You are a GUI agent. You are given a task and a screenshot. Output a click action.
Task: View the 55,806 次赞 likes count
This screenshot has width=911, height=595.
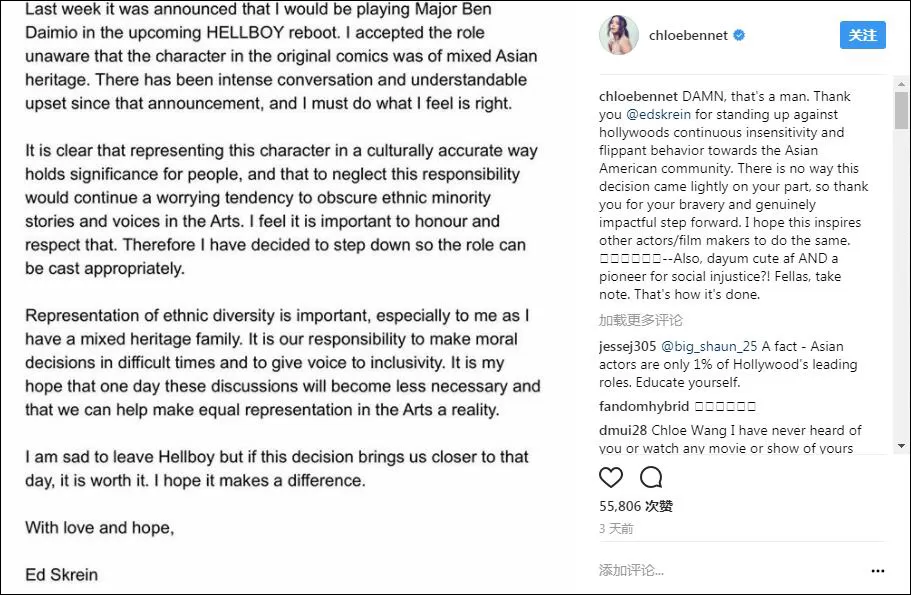pyautogui.click(x=636, y=506)
